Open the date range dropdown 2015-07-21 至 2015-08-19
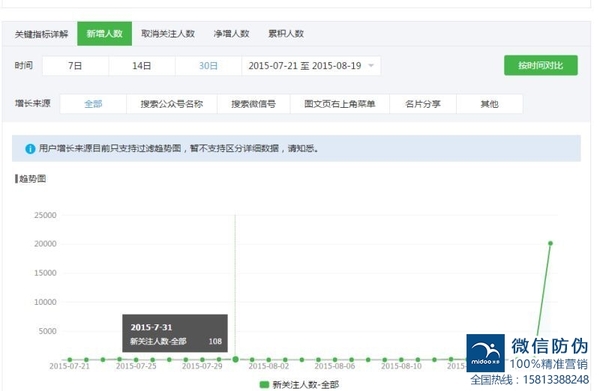The width and height of the screenshot is (600, 391). pyautogui.click(x=311, y=66)
